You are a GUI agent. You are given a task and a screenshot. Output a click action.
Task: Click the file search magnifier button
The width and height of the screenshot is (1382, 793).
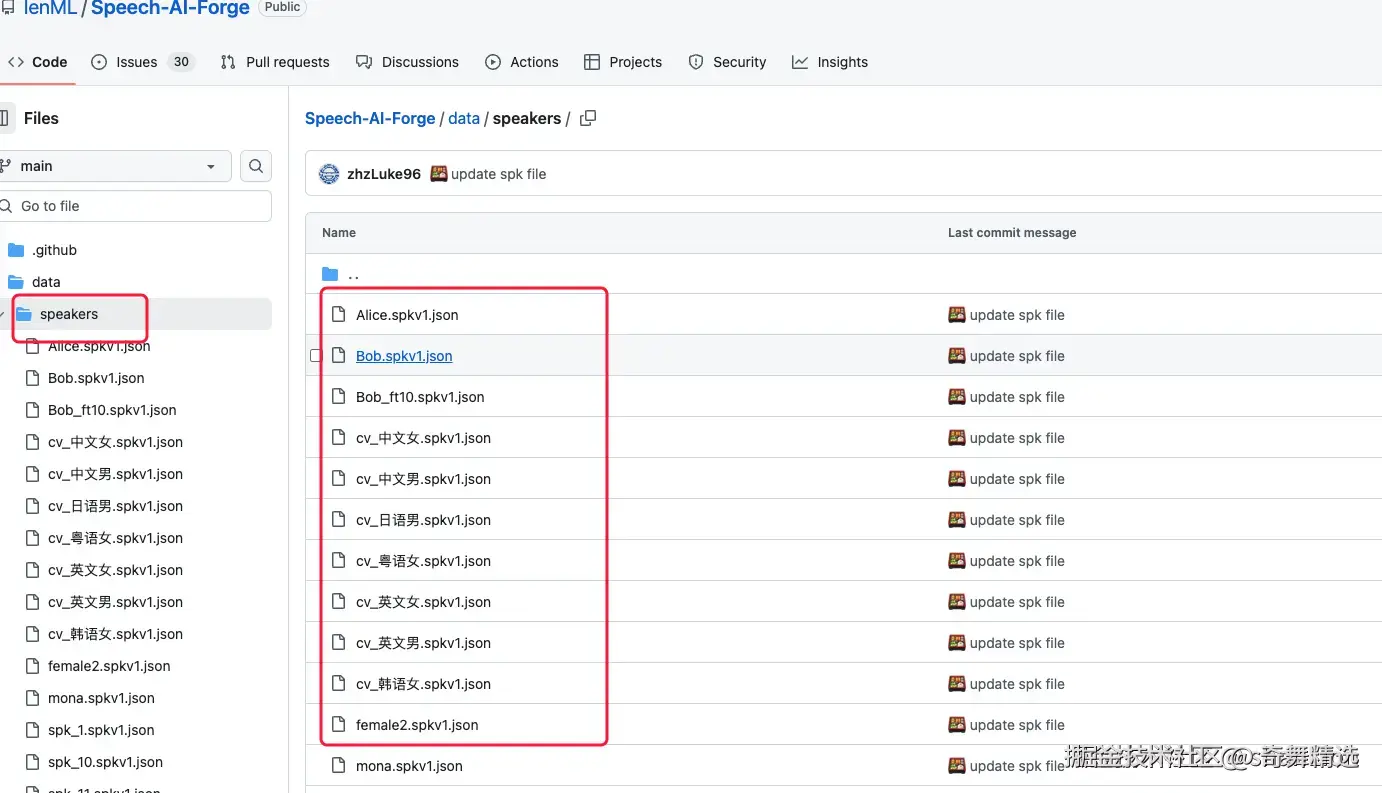click(257, 166)
